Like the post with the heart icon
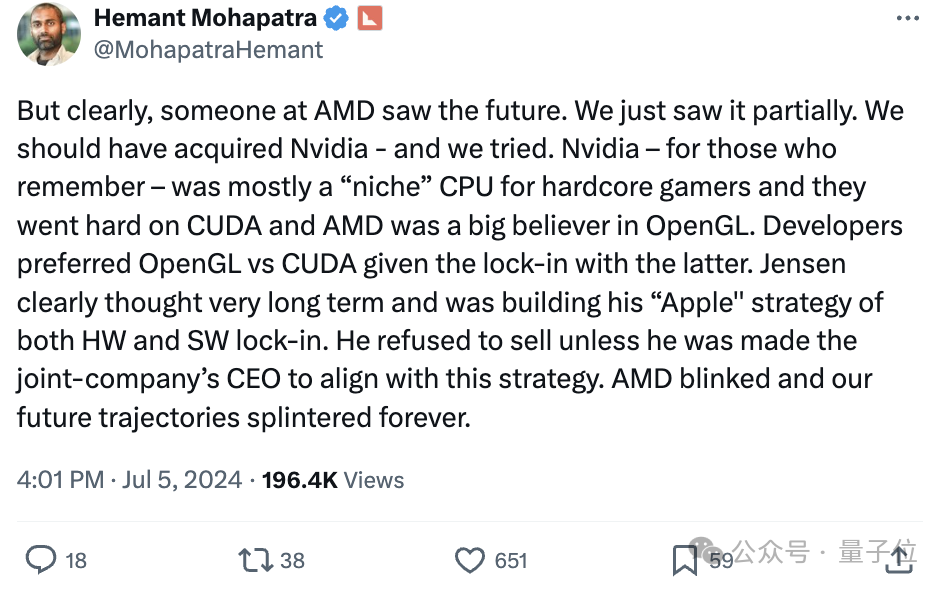The width and height of the screenshot is (948, 590). point(469,560)
